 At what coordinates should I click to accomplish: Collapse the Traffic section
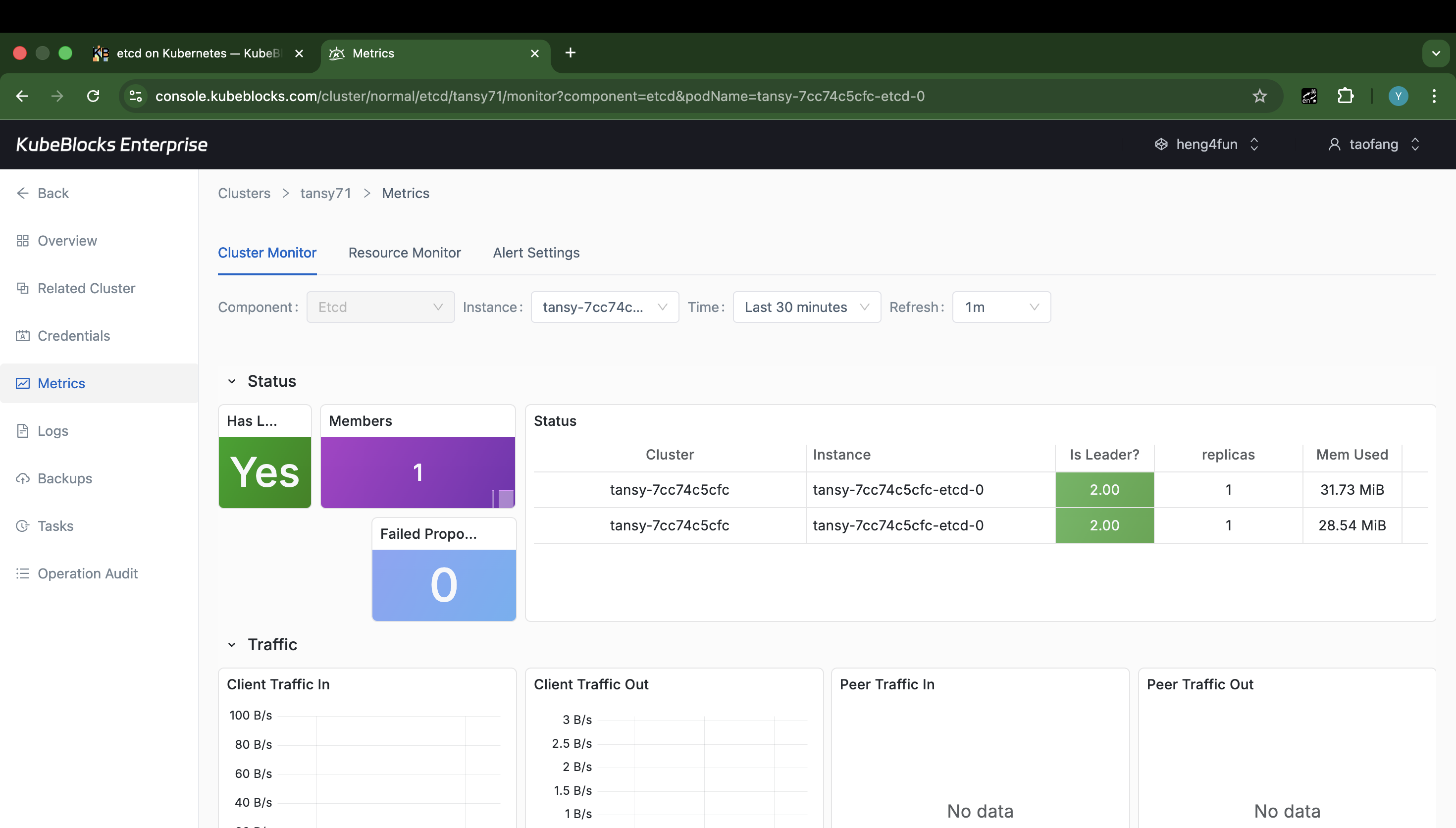pos(231,645)
